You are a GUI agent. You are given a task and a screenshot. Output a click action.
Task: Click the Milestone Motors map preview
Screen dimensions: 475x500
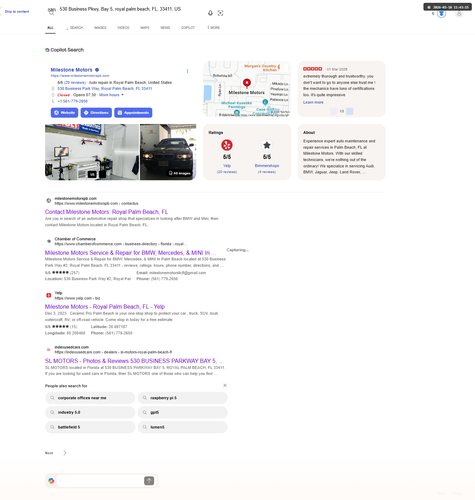pyautogui.click(x=247, y=89)
